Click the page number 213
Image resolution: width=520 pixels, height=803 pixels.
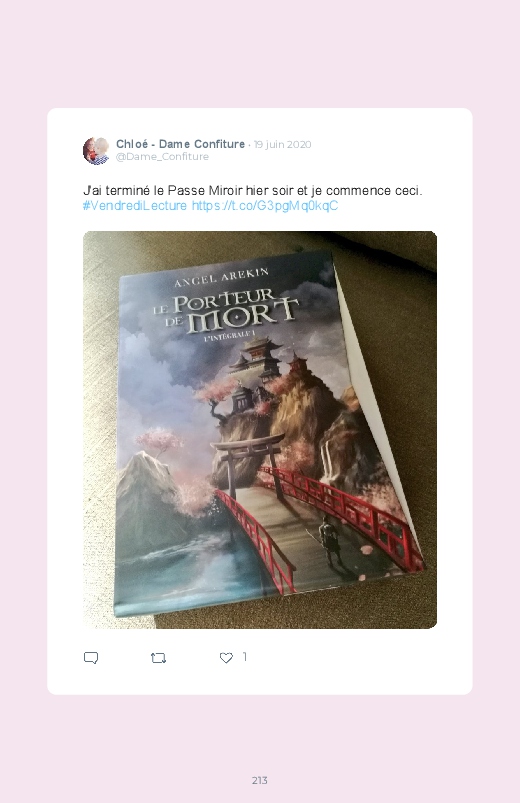tap(260, 780)
